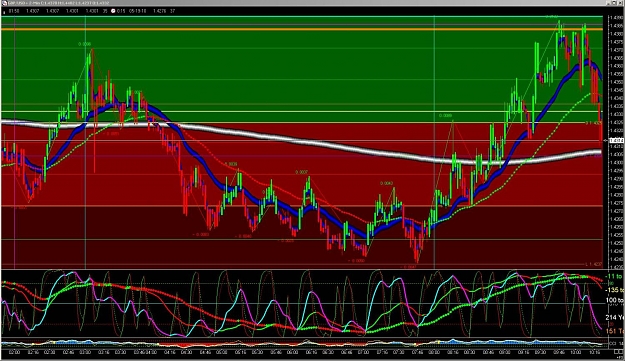This screenshot has width=625, height=361.
Task: Close the chart window
Action: point(620,3)
